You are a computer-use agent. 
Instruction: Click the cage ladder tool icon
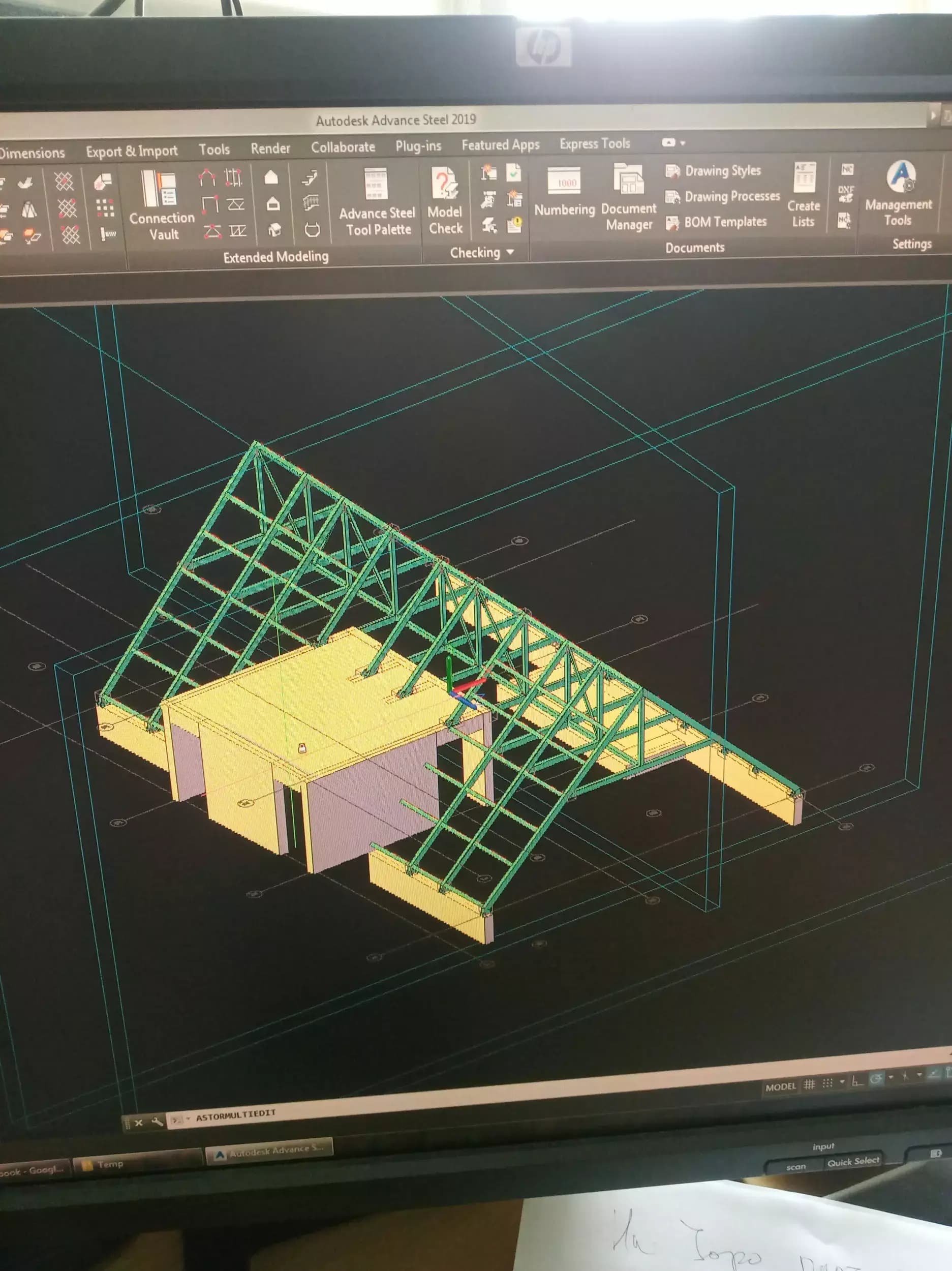312,230
